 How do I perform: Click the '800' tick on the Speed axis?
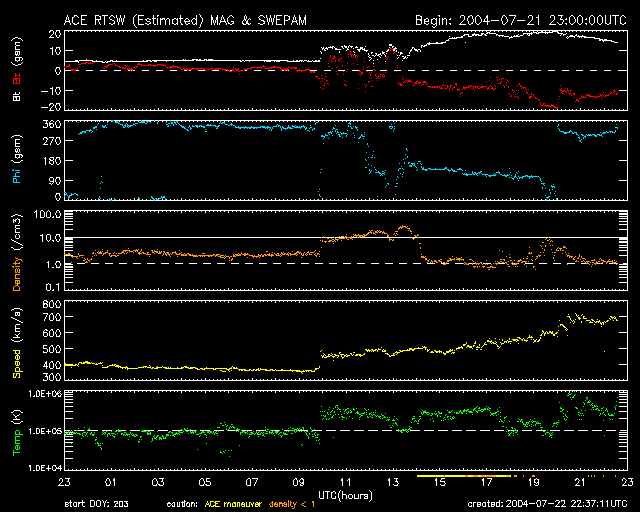52,304
